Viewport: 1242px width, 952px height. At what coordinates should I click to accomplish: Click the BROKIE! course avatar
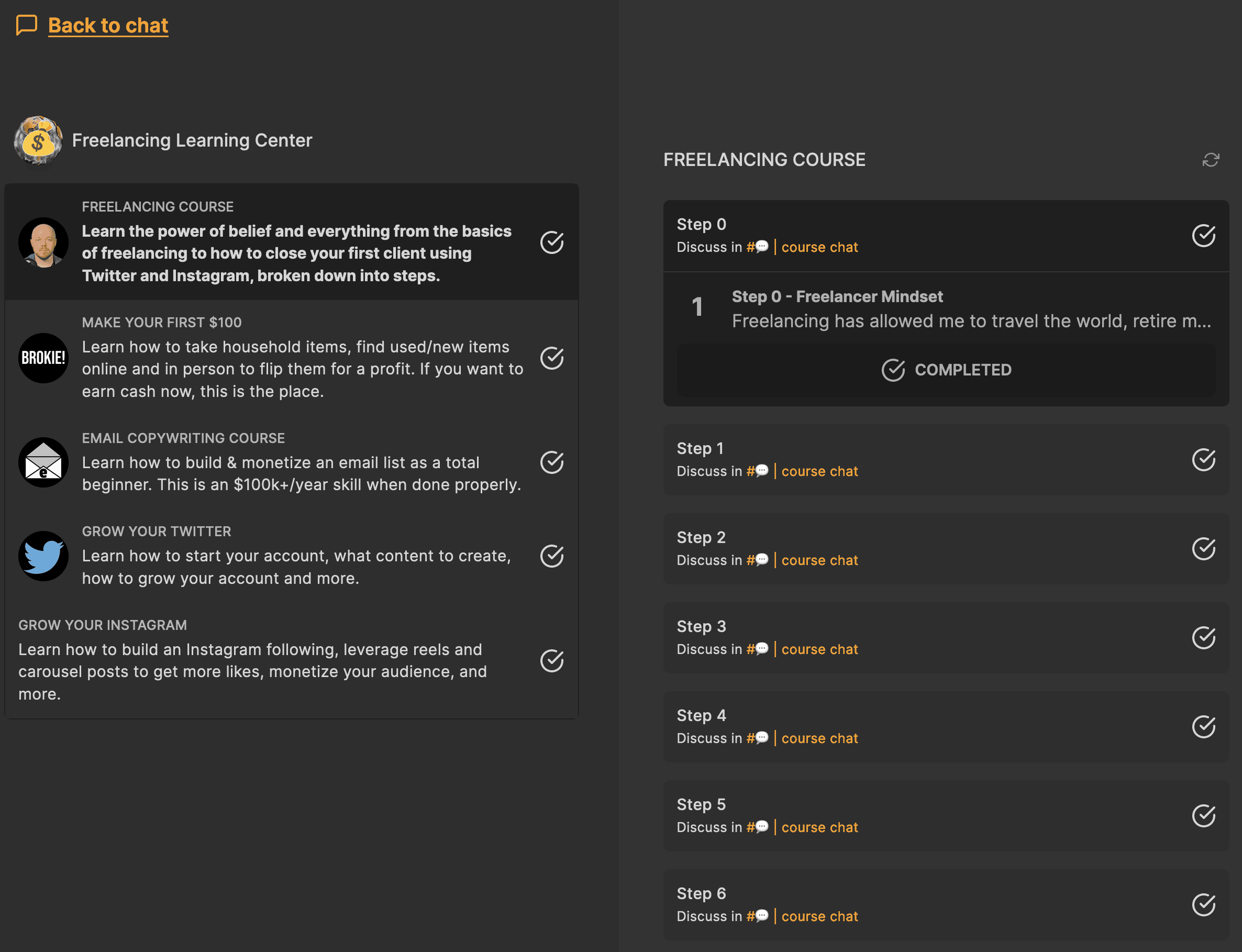click(x=43, y=358)
